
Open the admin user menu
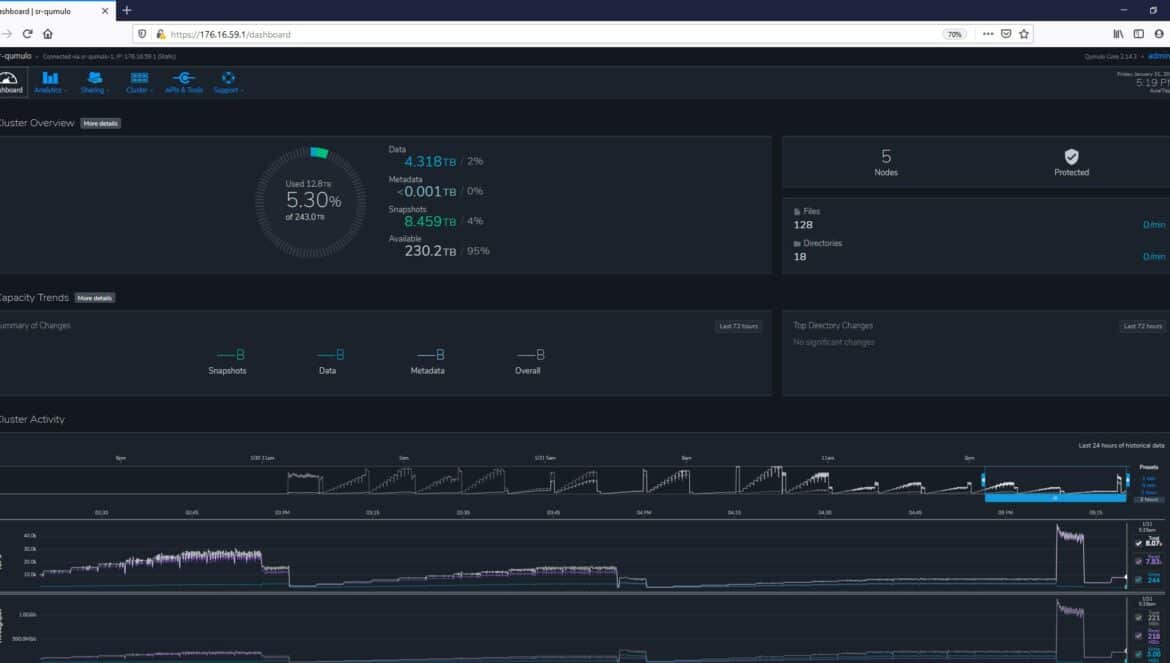(x=1159, y=56)
